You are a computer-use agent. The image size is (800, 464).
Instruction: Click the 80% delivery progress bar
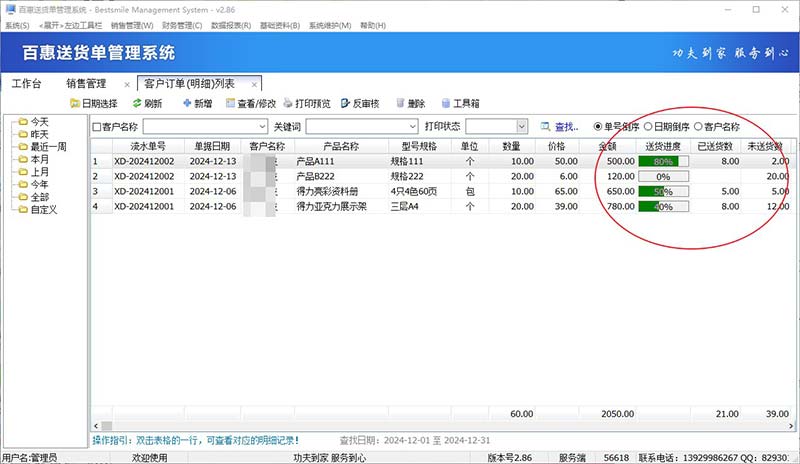click(664, 161)
